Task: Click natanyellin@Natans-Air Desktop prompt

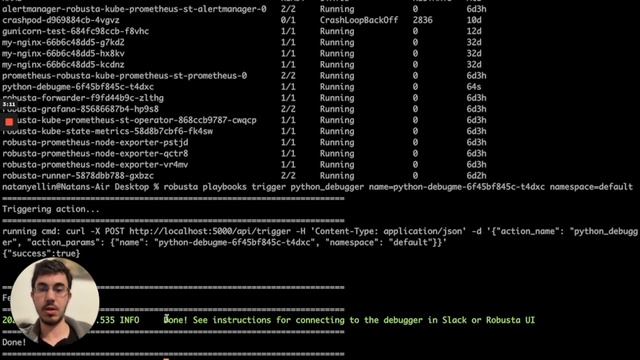Action: pos(80,187)
